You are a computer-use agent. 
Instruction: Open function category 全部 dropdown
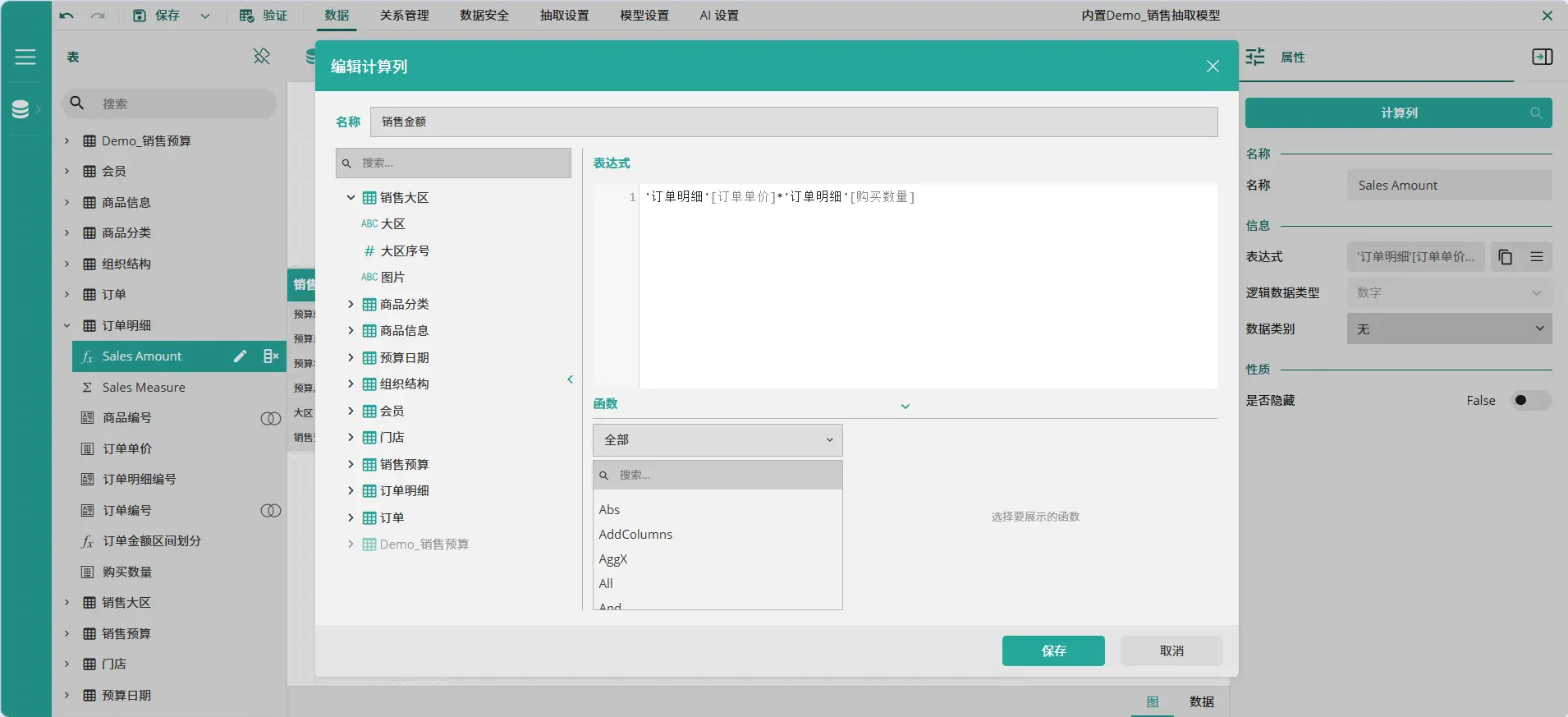click(718, 439)
